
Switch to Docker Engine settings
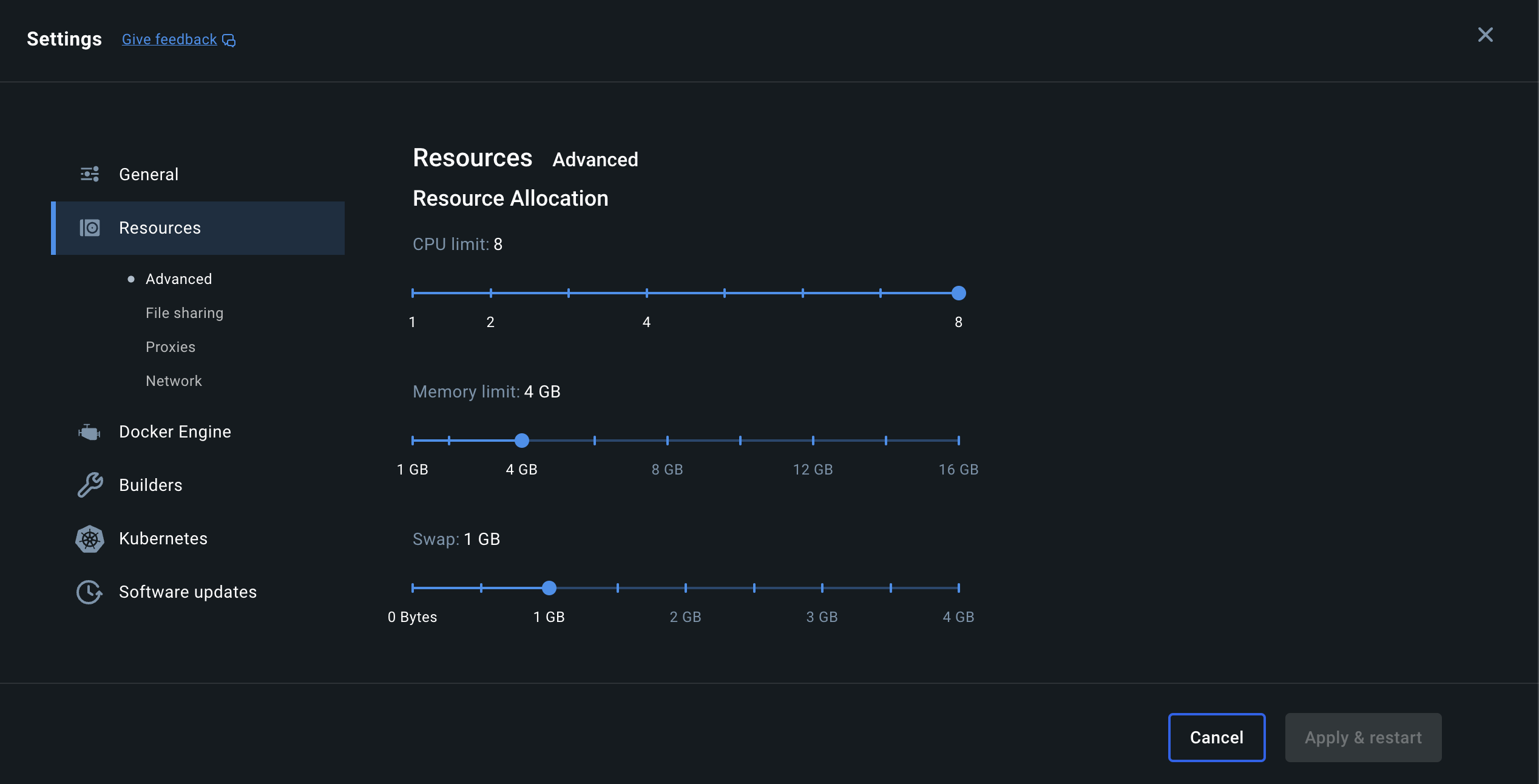[175, 432]
